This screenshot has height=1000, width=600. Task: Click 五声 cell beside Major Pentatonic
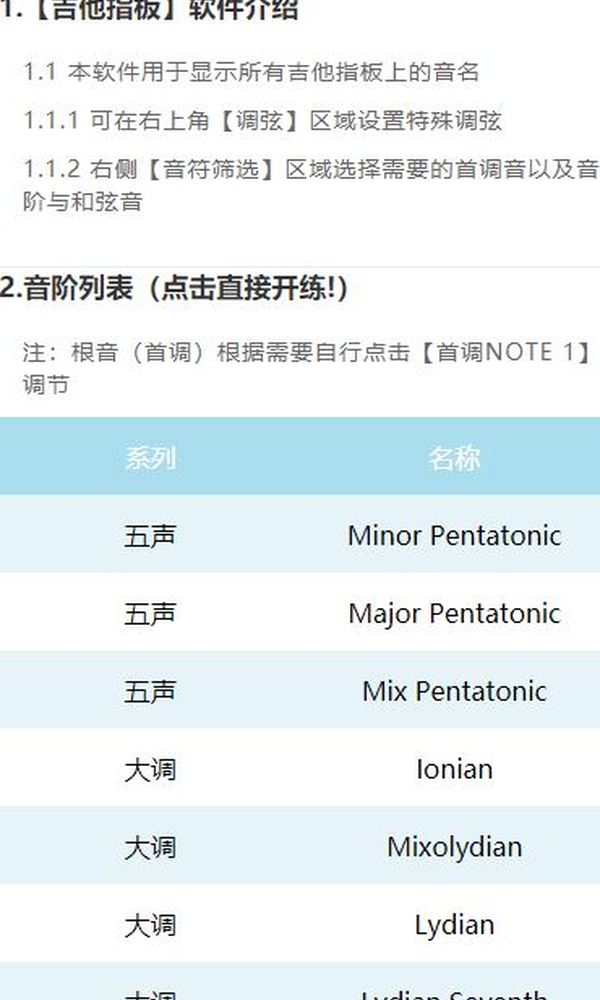tap(150, 614)
